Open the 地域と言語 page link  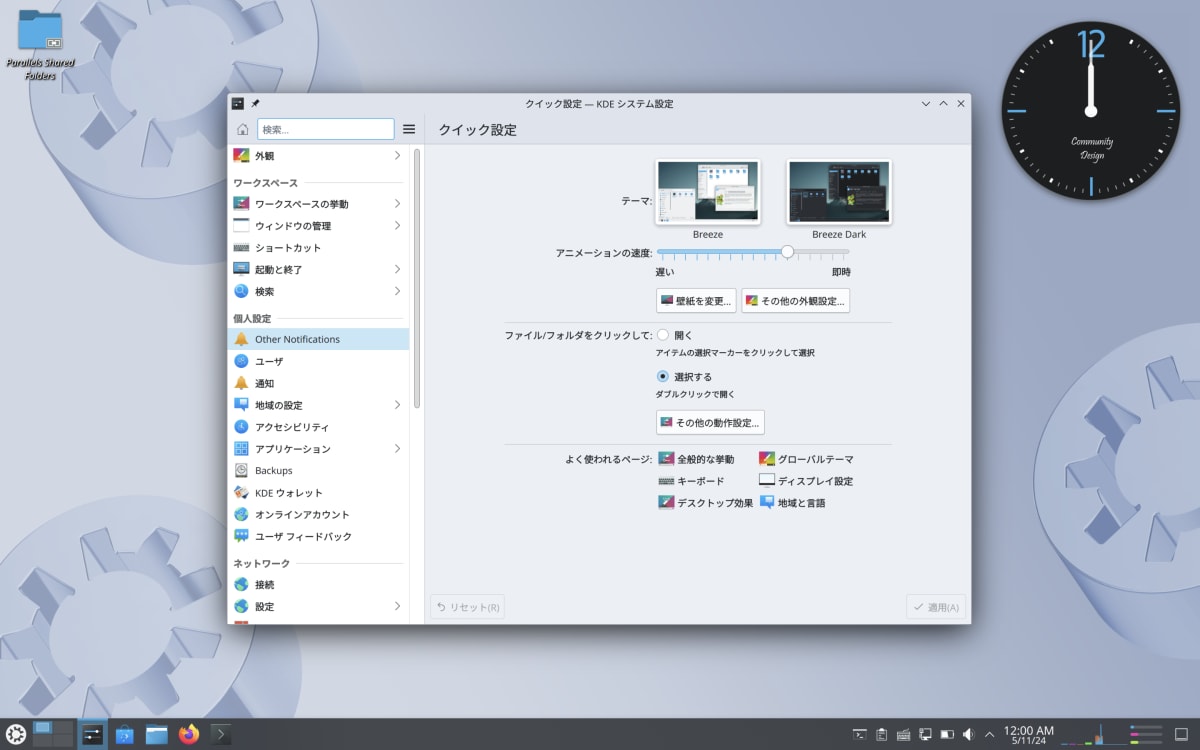pos(792,503)
